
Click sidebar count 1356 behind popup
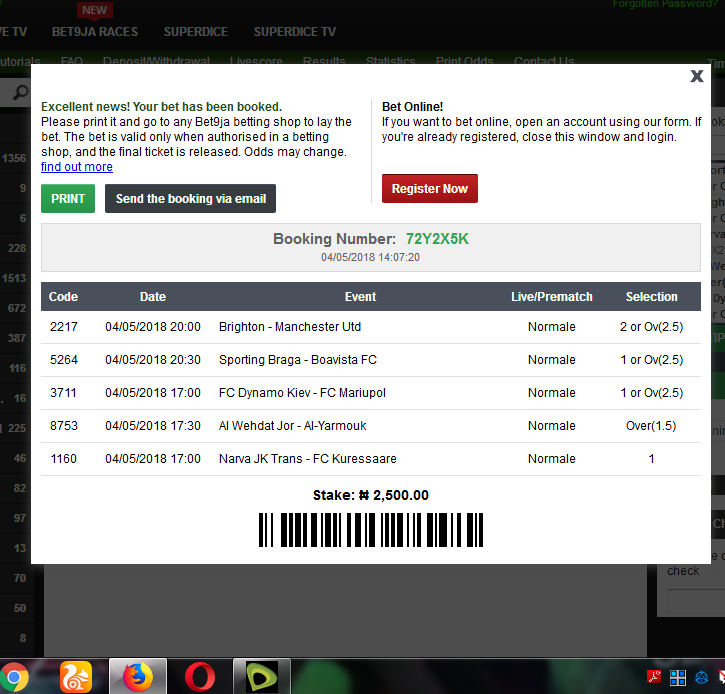[14, 158]
